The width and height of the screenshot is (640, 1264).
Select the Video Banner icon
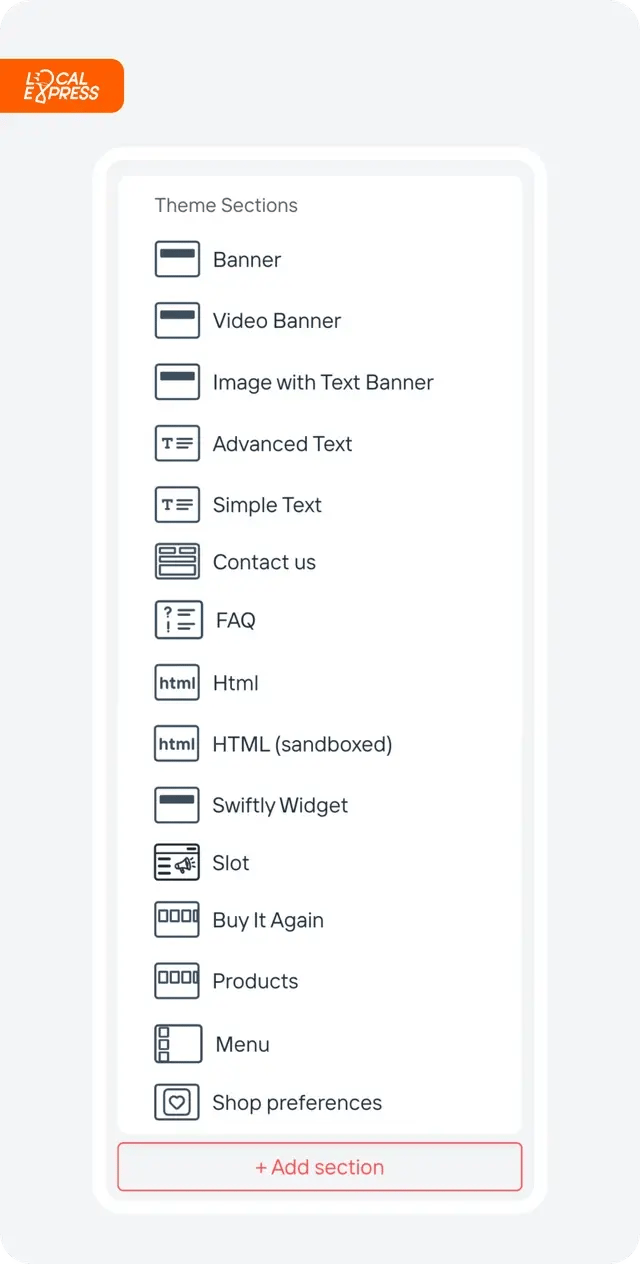177,320
